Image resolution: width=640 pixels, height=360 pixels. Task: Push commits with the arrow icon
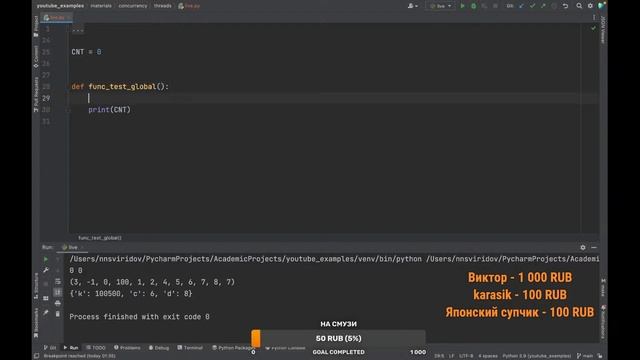click(x=543, y=6)
